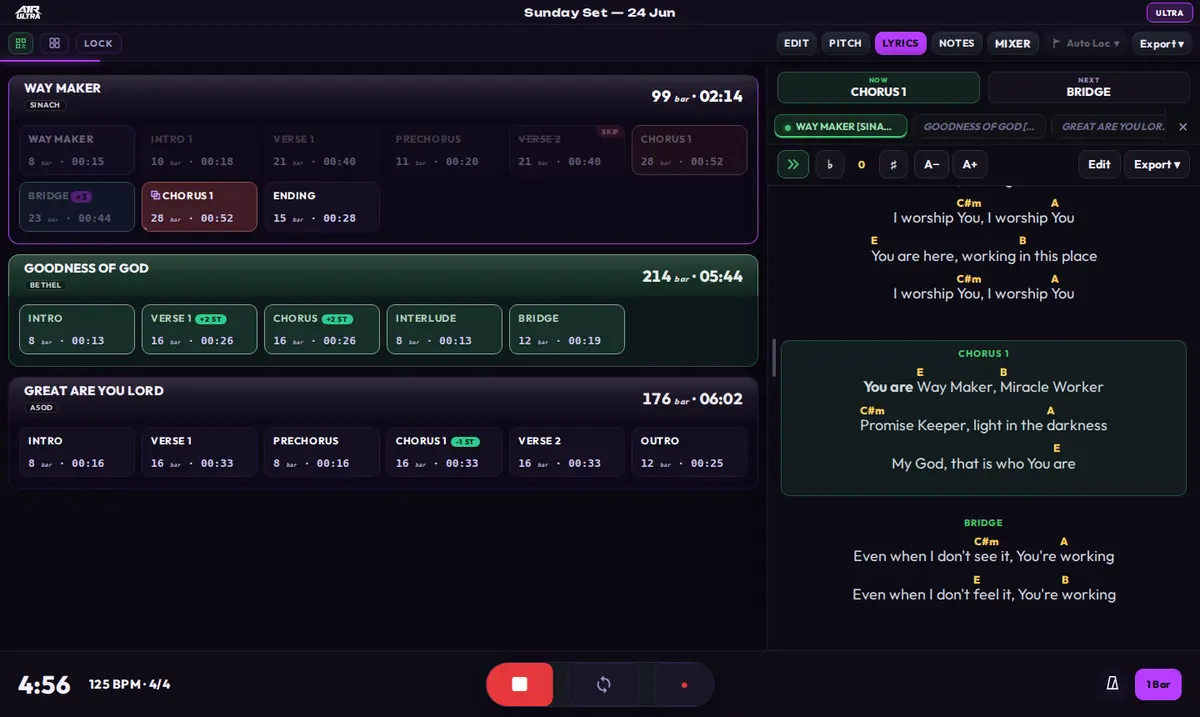Open the Auto Loc dropdown
Image resolution: width=1200 pixels, height=717 pixels.
(x=1086, y=43)
